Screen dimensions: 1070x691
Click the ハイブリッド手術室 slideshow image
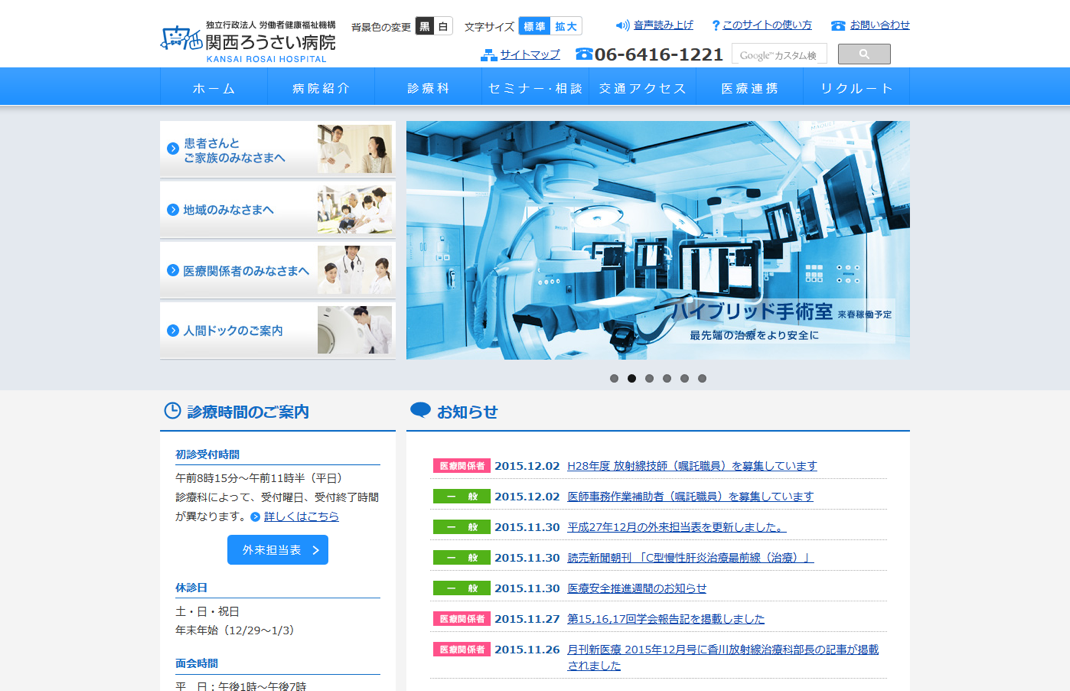point(658,240)
